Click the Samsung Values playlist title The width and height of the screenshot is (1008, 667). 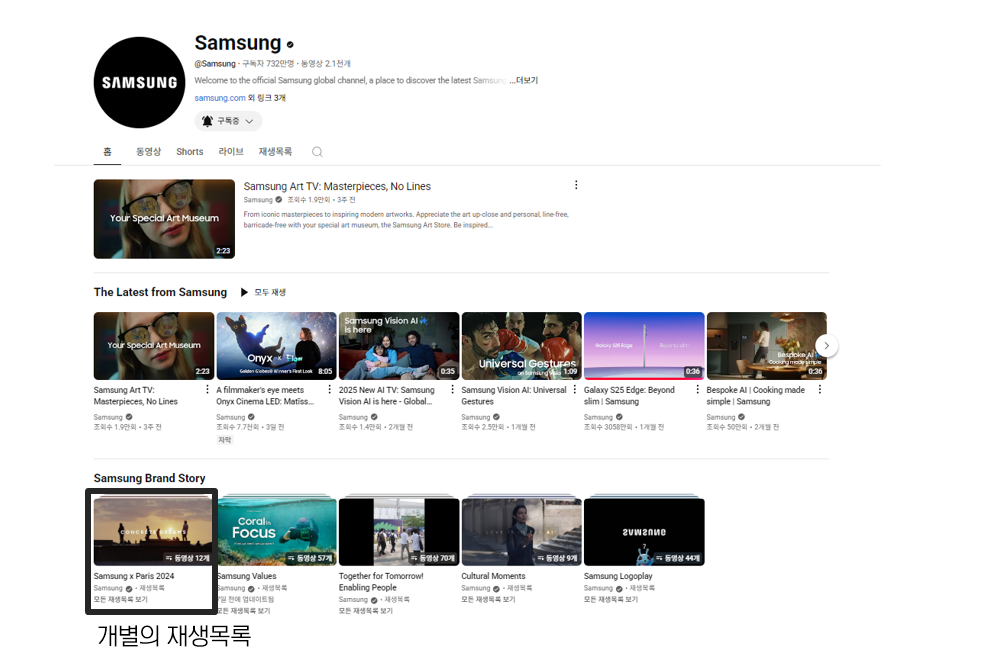248,576
